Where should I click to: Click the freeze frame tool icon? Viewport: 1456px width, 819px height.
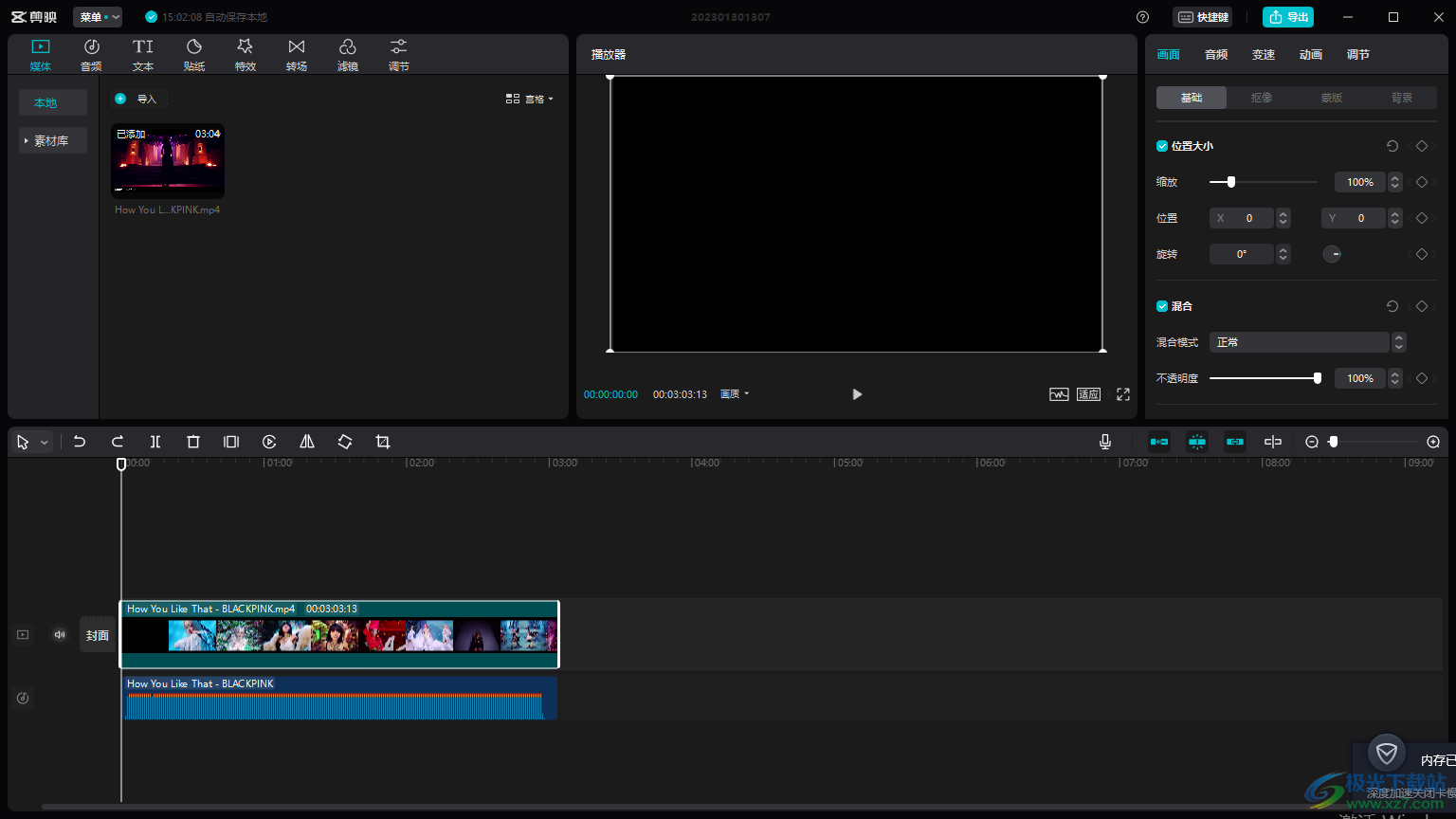click(231, 442)
